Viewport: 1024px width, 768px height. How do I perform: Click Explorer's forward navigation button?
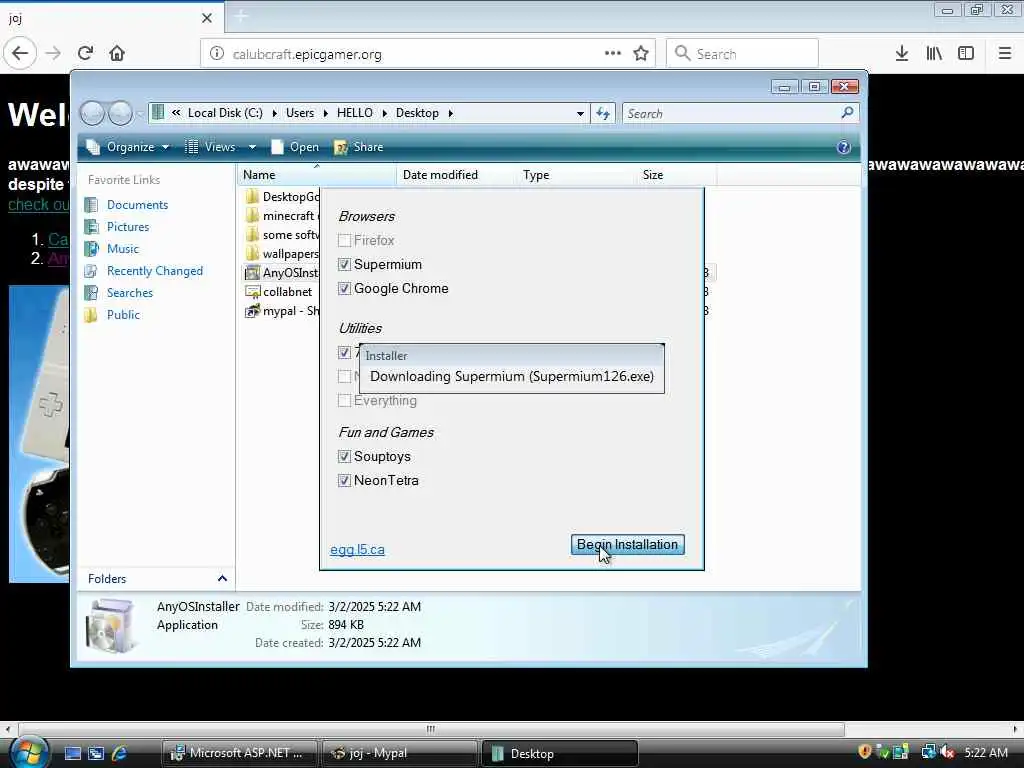[120, 113]
